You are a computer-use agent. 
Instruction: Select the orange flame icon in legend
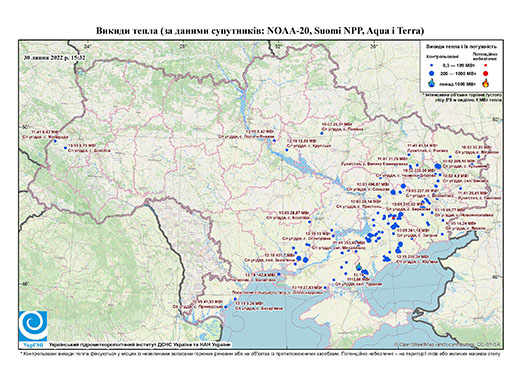click(x=485, y=83)
